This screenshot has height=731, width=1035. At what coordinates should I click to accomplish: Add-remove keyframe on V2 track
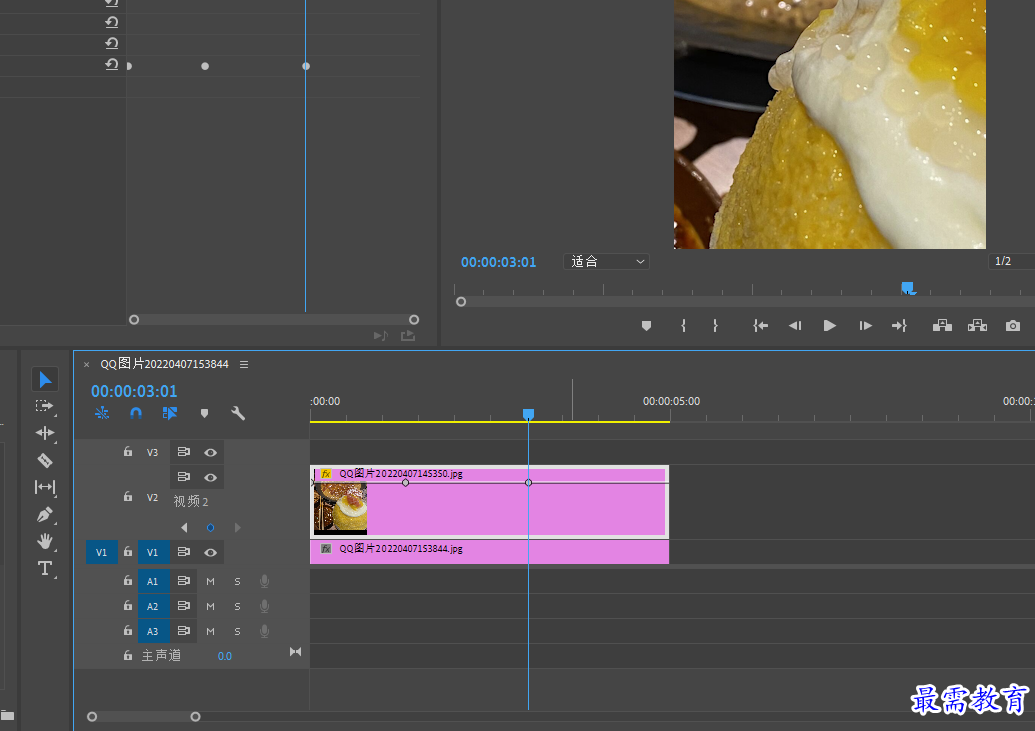[x=211, y=528]
